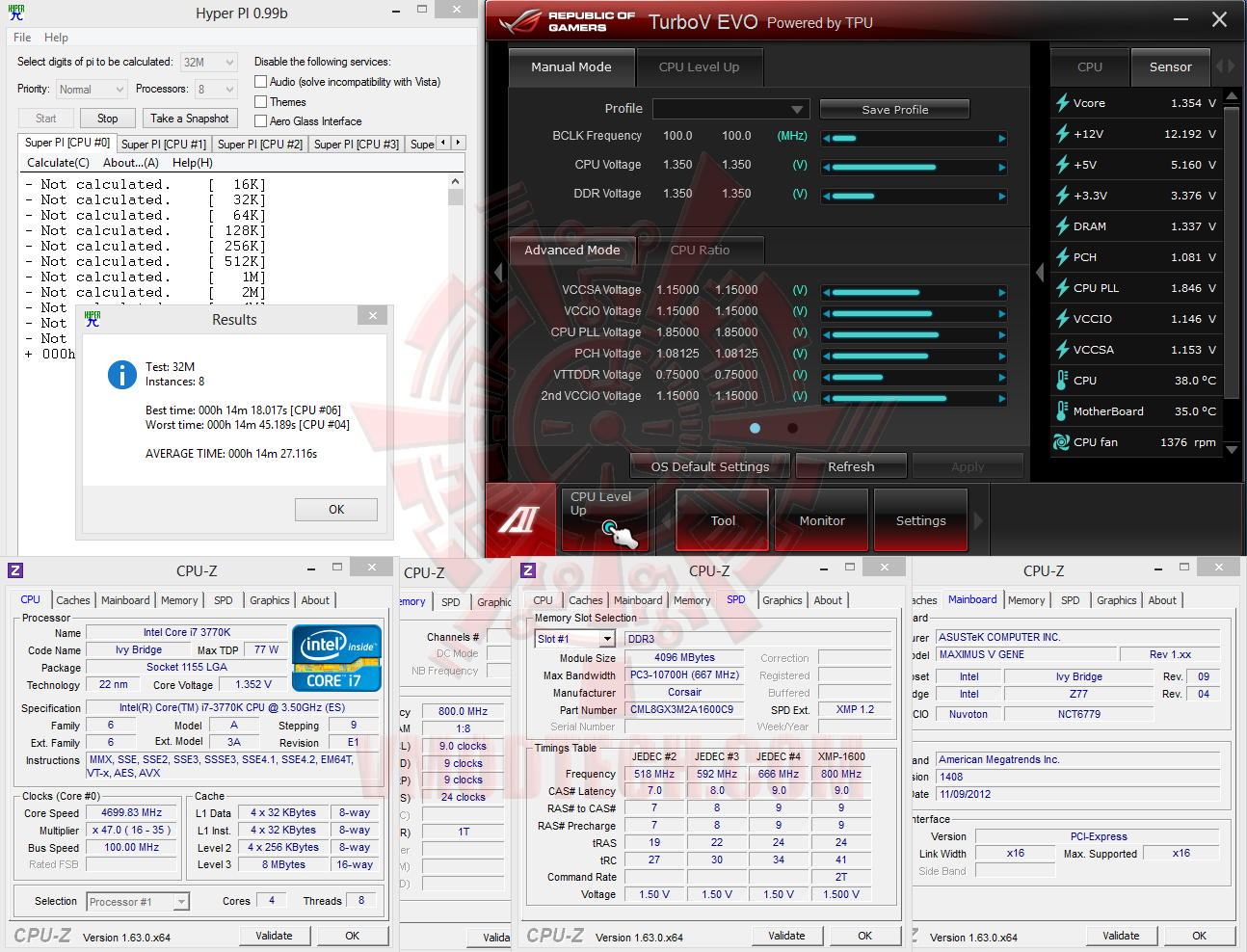
Task: Click the Refresh button in TurboV EVO
Action: [851, 466]
